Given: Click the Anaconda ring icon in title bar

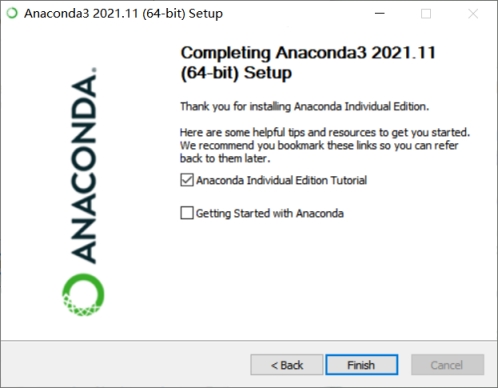Looking at the screenshot, I should point(12,13).
